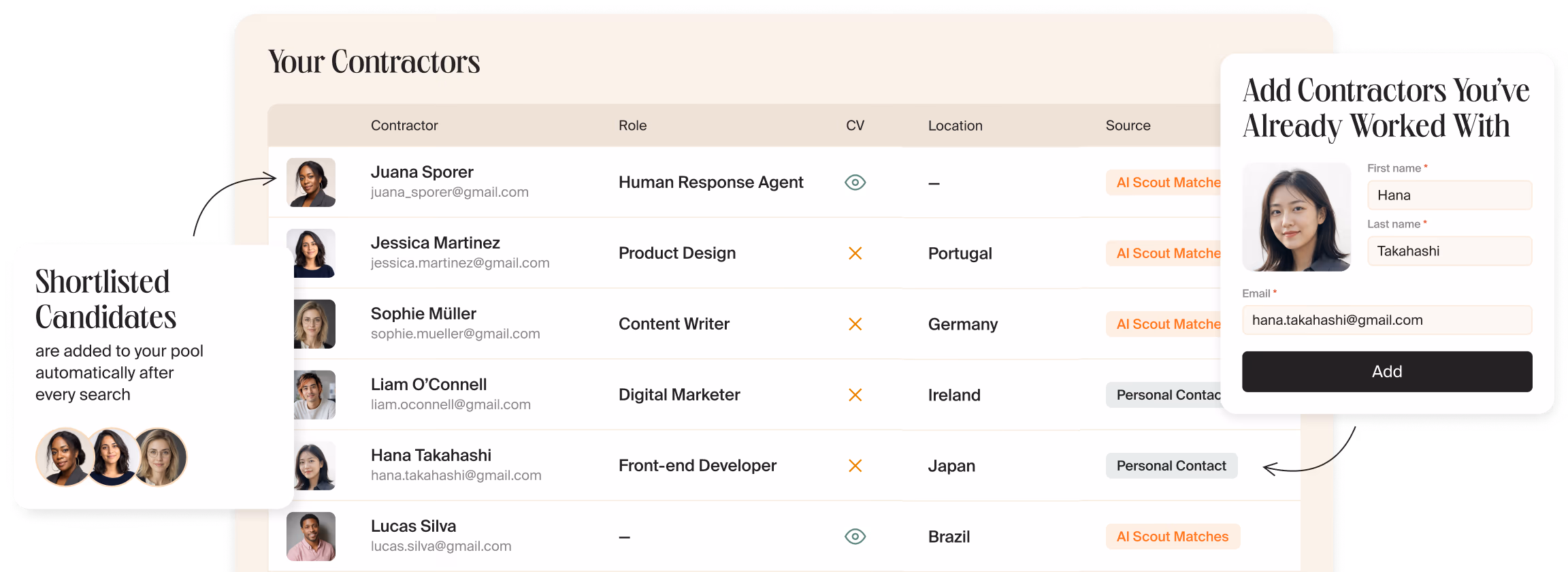
Task: Click the AI Scout Matches tag for Juana Sporer
Action: 1164,182
